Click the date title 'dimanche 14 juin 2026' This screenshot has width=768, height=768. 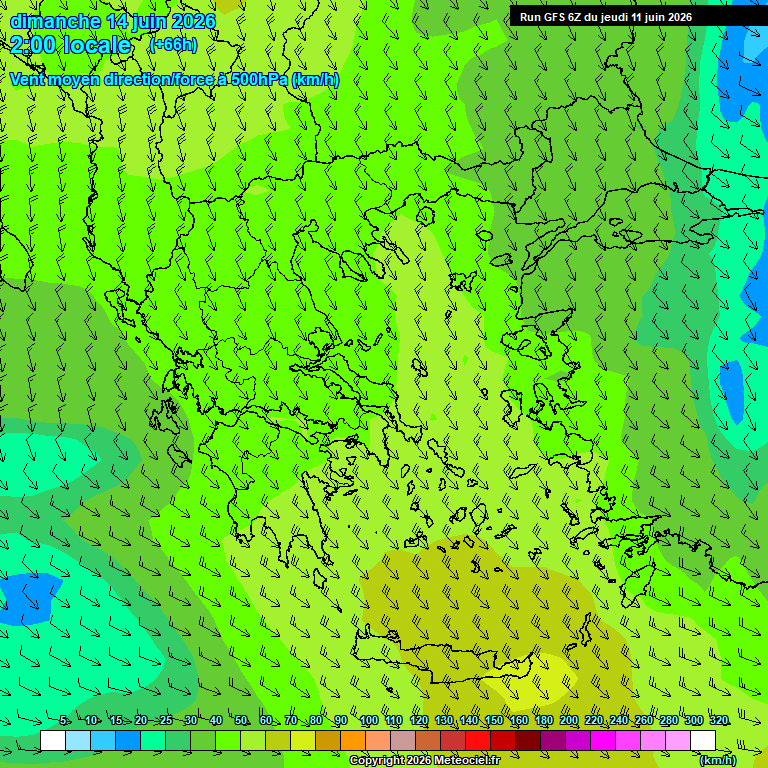click(113, 22)
